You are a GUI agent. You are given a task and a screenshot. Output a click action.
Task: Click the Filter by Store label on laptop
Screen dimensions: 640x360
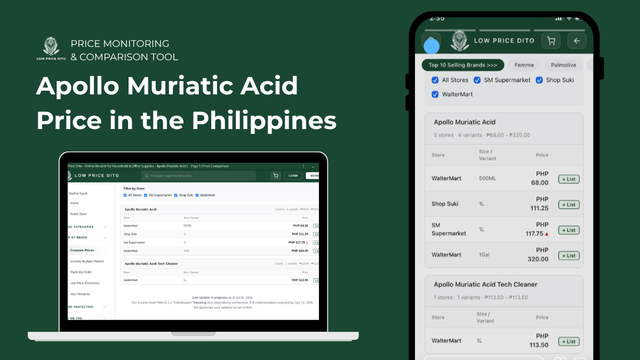(x=134, y=189)
